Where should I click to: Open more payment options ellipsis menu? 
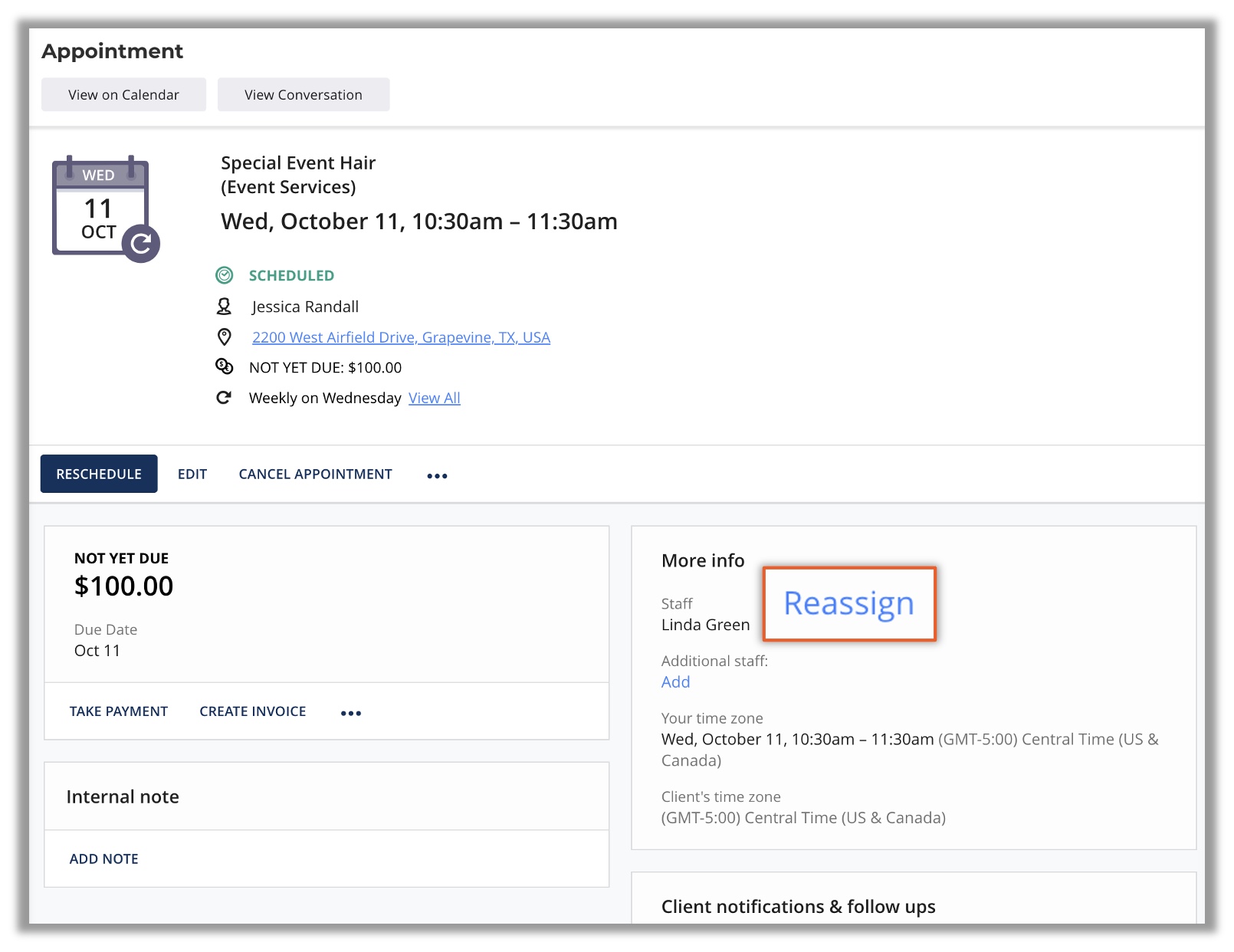coord(350,713)
